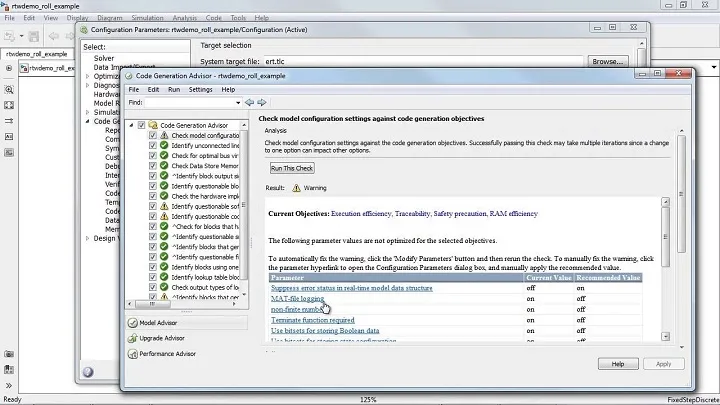720x405 pixels.
Task: Open the Performance Advisor icon
Action: [x=133, y=354]
